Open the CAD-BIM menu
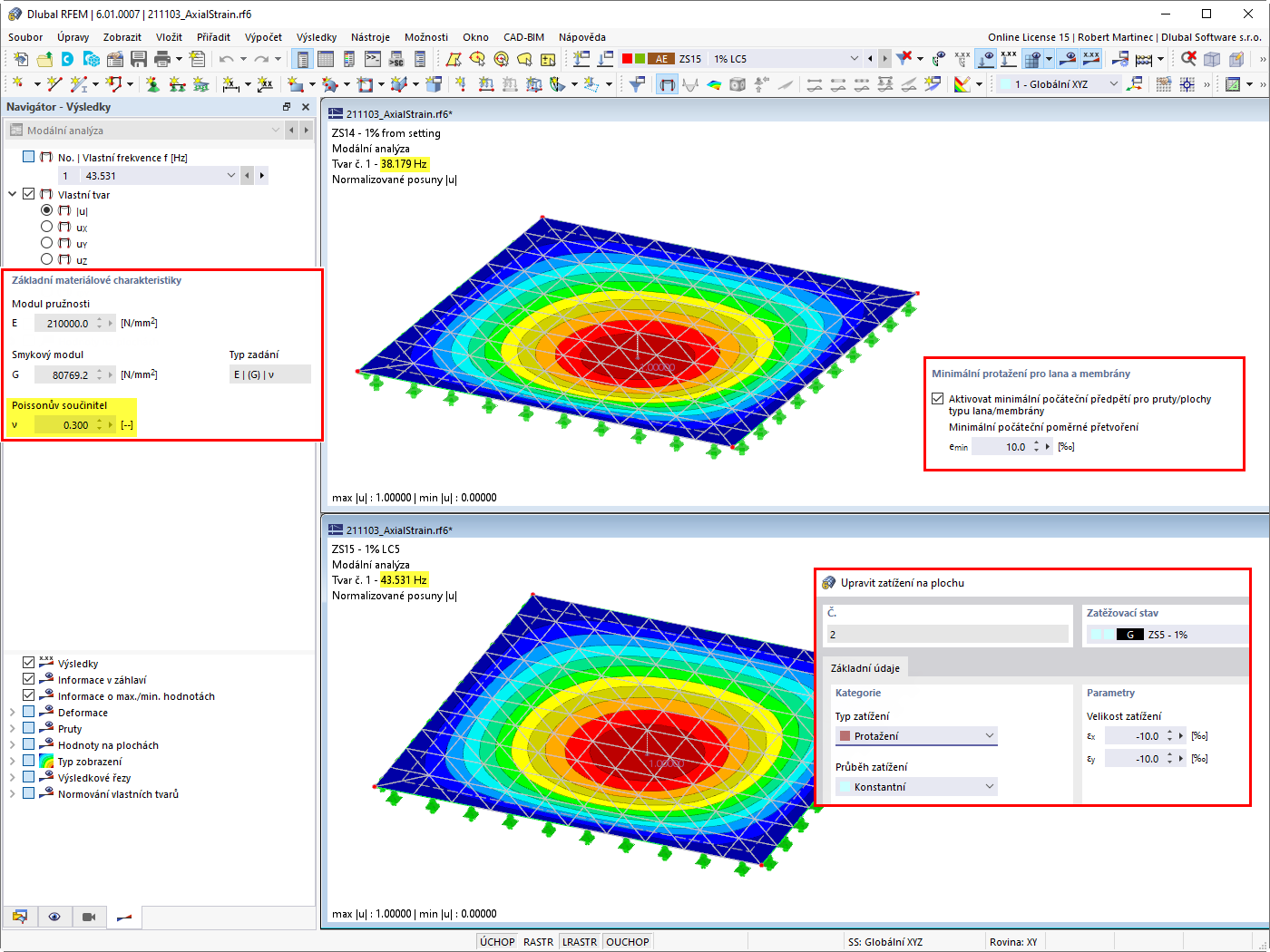 [523, 37]
